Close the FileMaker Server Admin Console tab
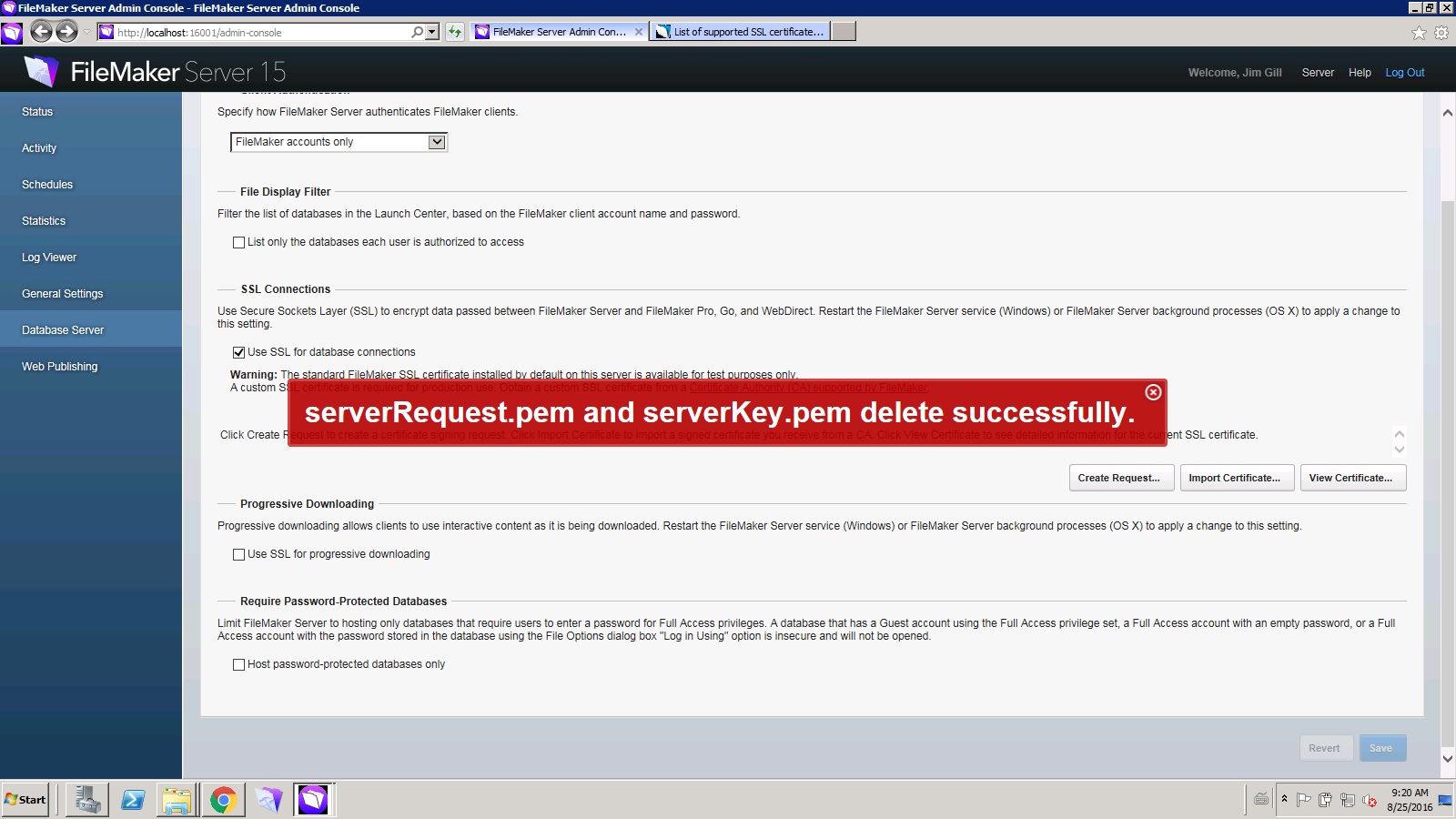Viewport: 1456px width, 819px height. (639, 32)
